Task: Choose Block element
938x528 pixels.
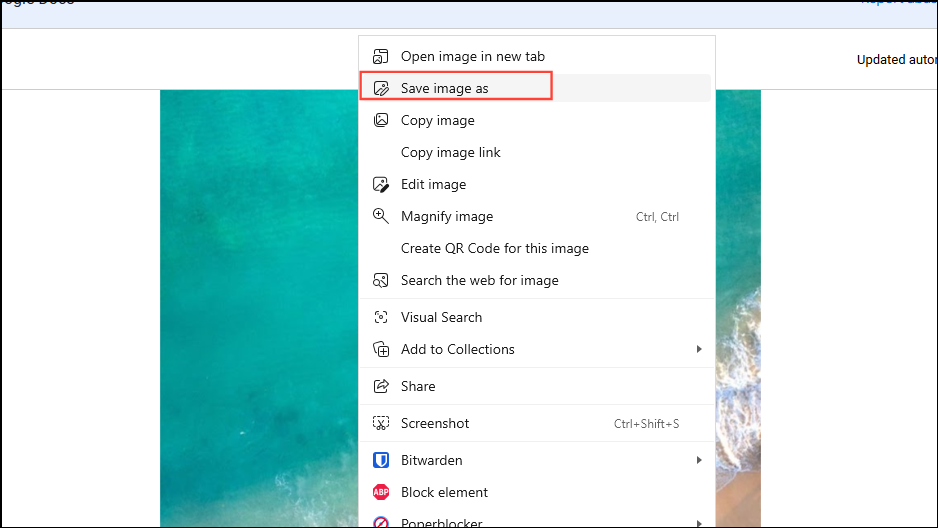Action: pyautogui.click(x=537, y=492)
